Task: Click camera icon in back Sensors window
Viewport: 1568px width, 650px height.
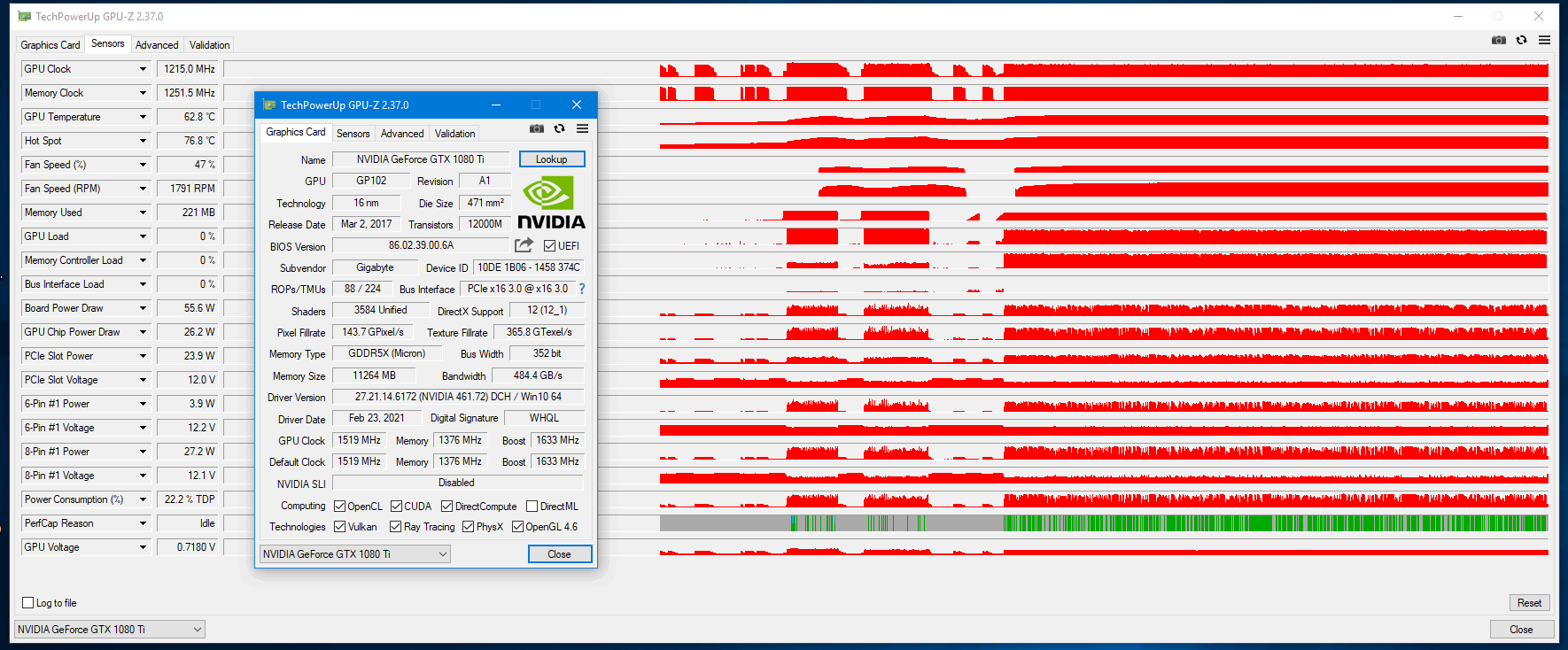Action: click(x=1499, y=40)
